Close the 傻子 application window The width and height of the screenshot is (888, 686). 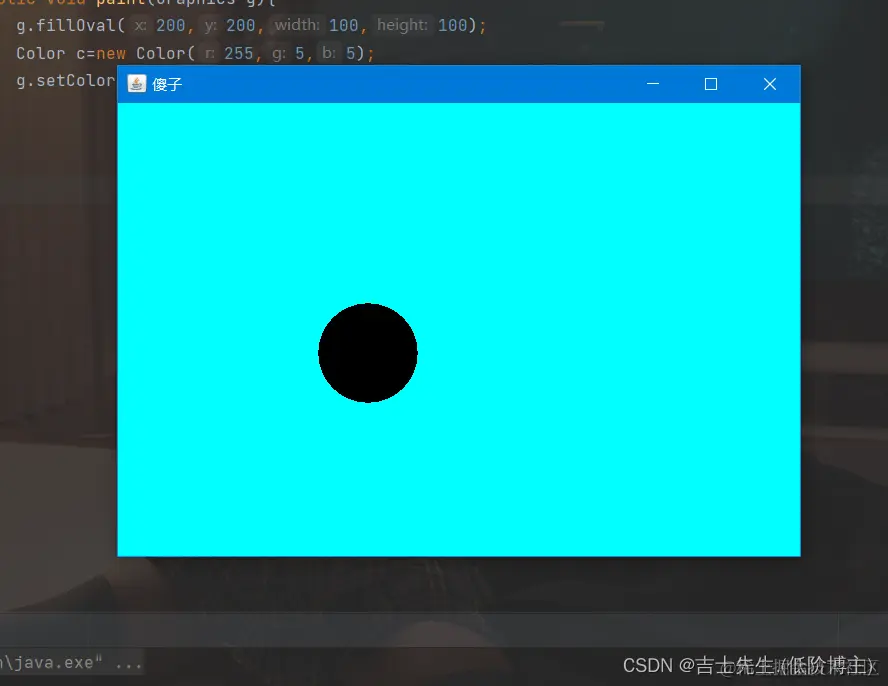[x=769, y=84]
